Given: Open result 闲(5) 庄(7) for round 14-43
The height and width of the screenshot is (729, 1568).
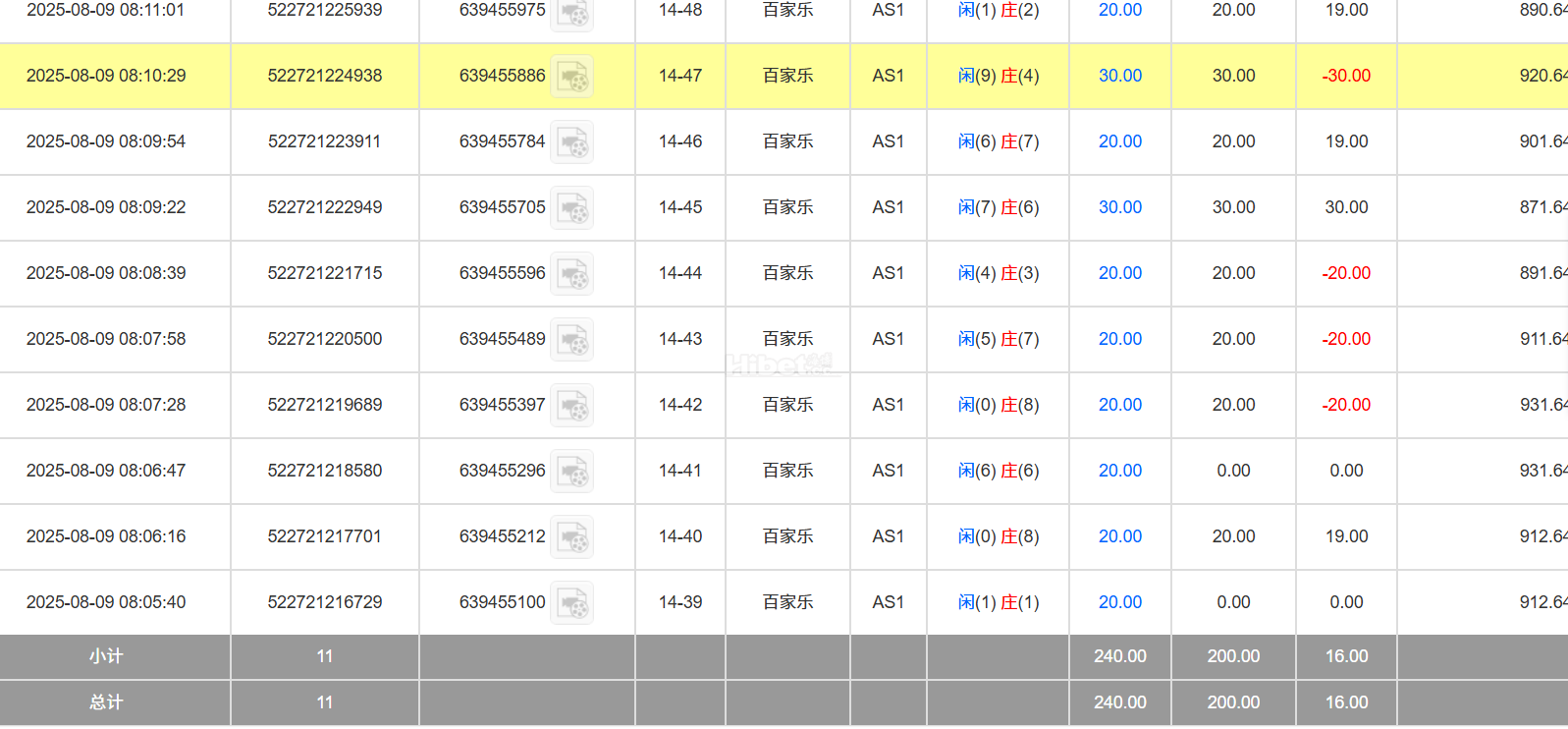Looking at the screenshot, I should click(998, 339).
